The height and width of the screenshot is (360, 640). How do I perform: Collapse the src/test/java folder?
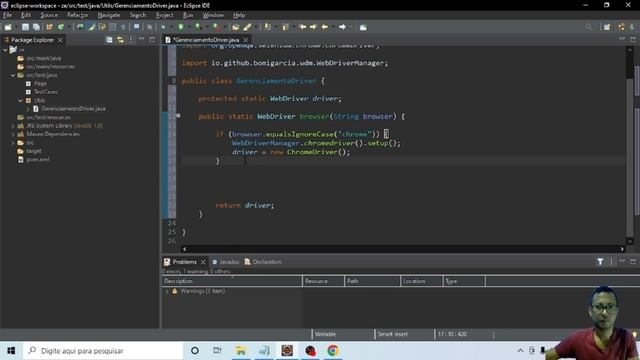pos(13,75)
